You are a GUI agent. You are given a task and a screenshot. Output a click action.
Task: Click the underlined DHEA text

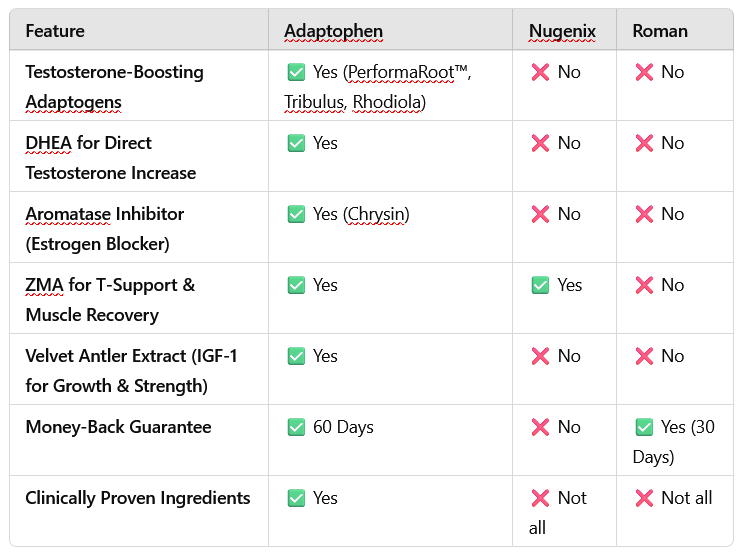coord(48,143)
